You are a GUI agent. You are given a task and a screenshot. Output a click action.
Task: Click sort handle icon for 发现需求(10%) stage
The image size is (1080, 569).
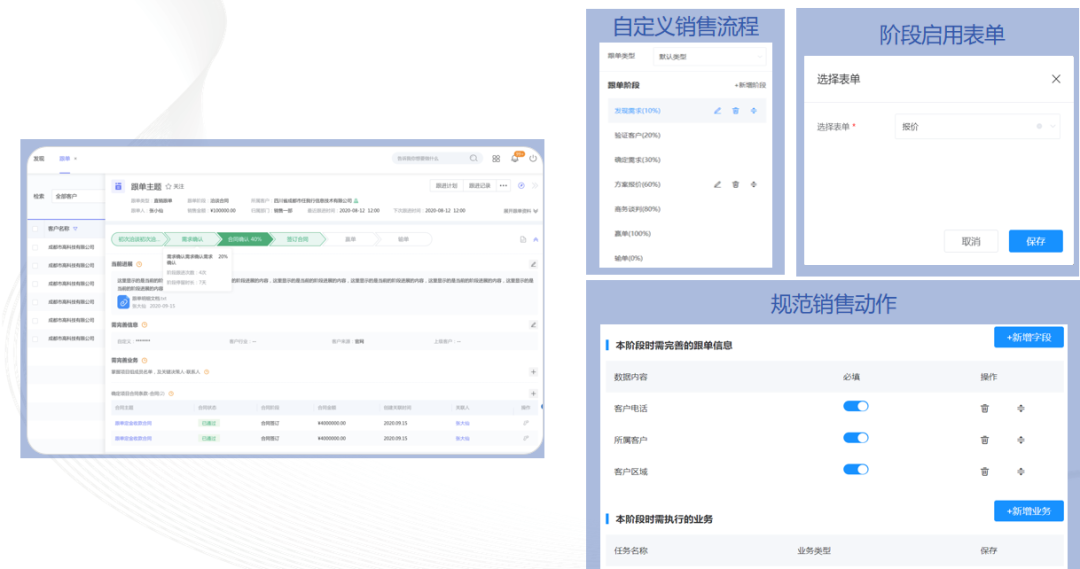753,110
